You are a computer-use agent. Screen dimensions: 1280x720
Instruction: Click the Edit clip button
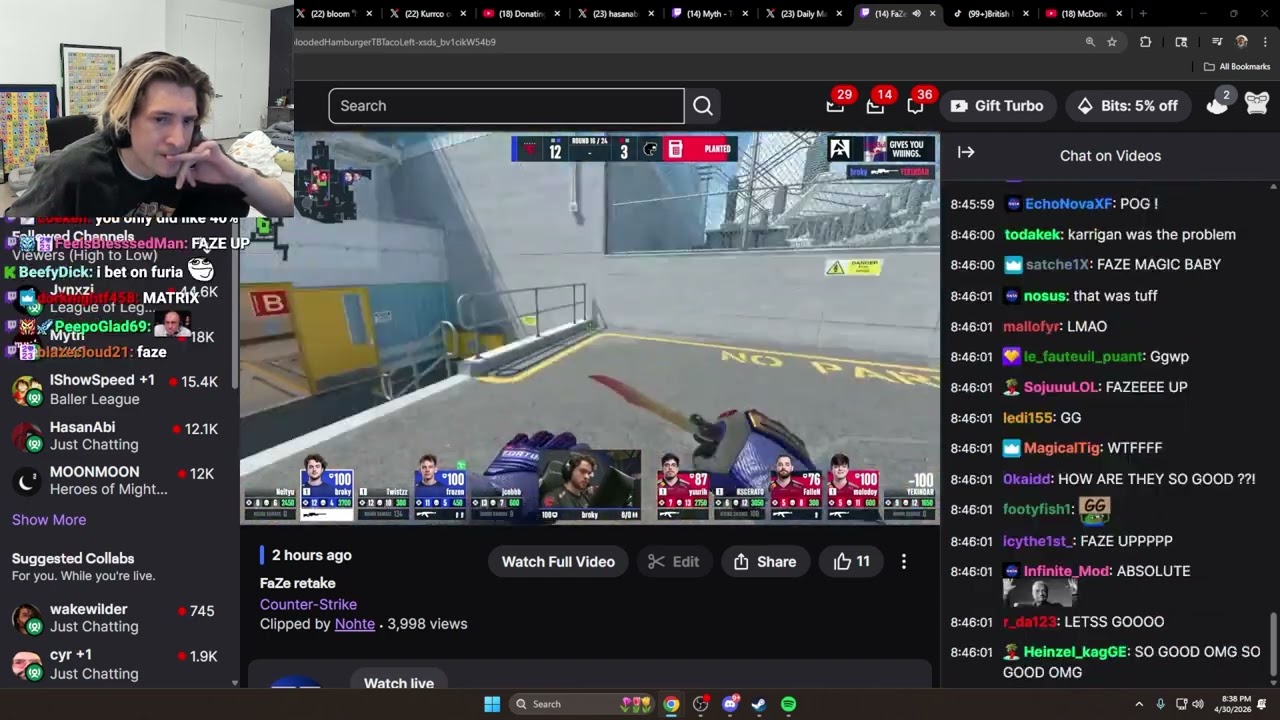click(x=674, y=562)
